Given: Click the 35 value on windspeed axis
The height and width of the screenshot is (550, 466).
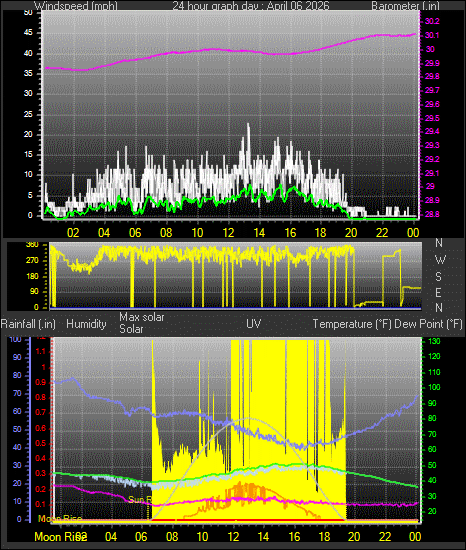Looking at the screenshot, I should pyautogui.click(x=28, y=73).
